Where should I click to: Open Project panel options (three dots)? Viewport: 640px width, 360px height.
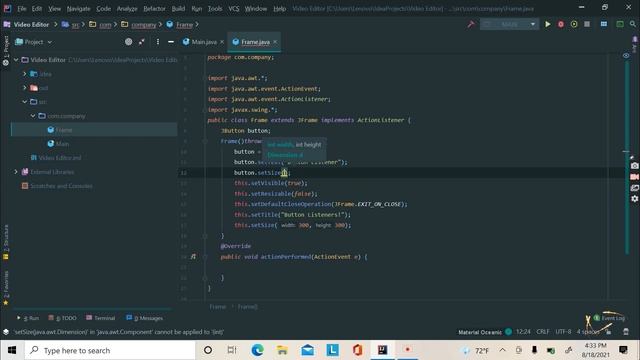158,42
